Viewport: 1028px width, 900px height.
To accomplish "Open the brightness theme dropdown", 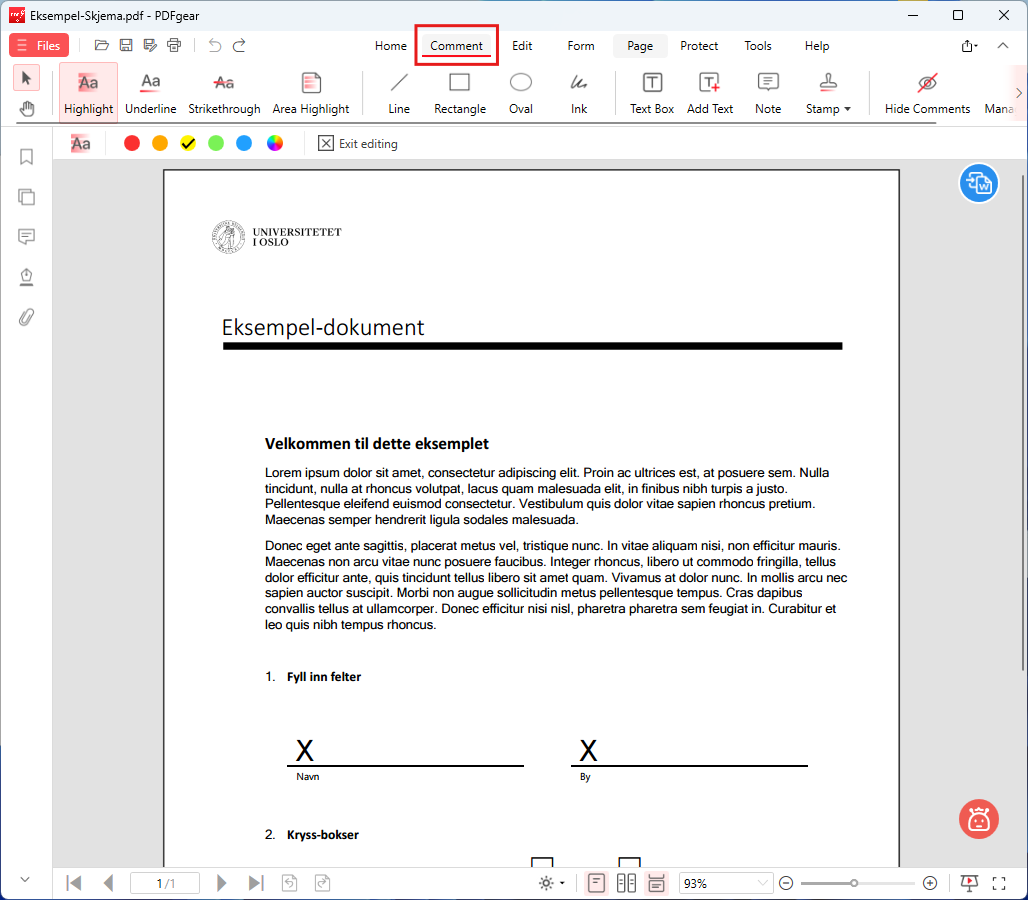I will (x=551, y=884).
